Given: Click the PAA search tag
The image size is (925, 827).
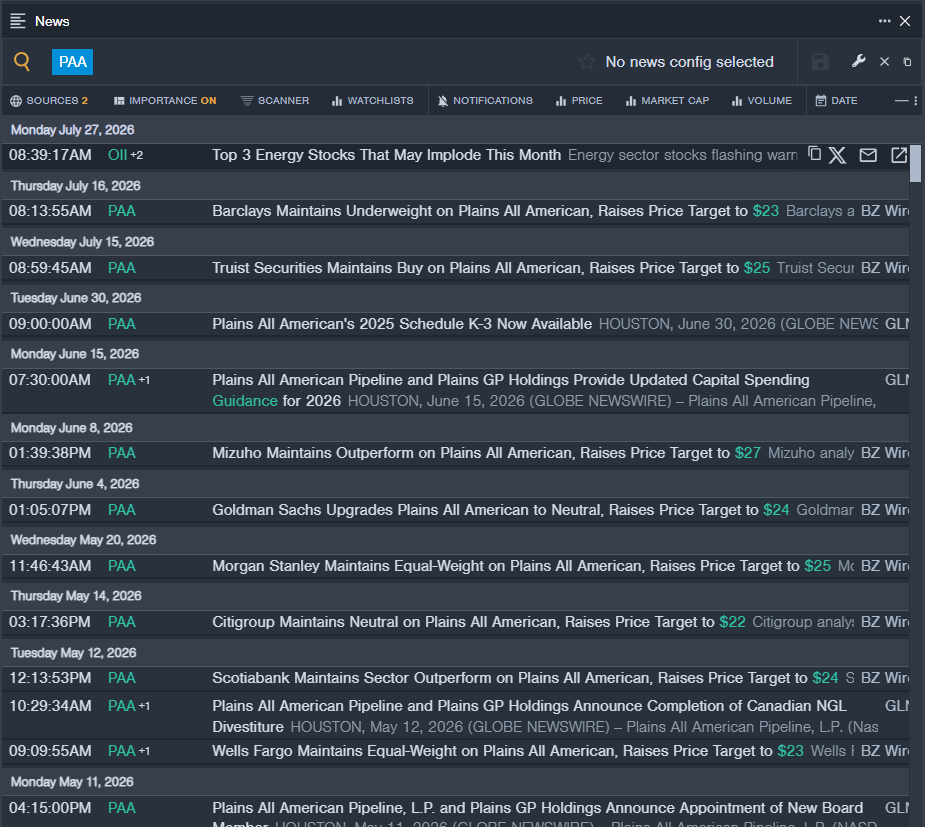Looking at the screenshot, I should pyautogui.click(x=73, y=62).
